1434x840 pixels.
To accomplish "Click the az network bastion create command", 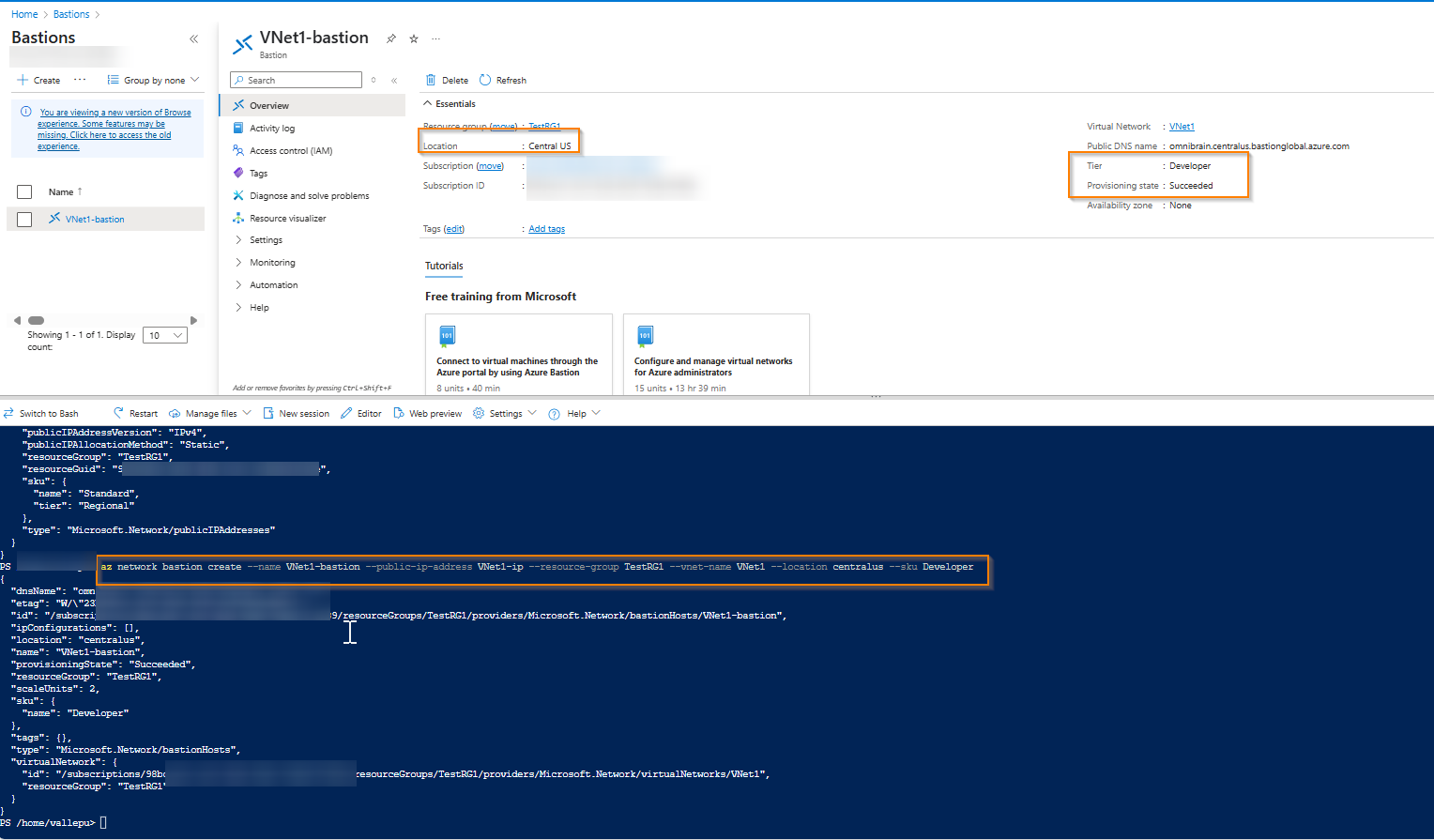I will [x=537, y=567].
